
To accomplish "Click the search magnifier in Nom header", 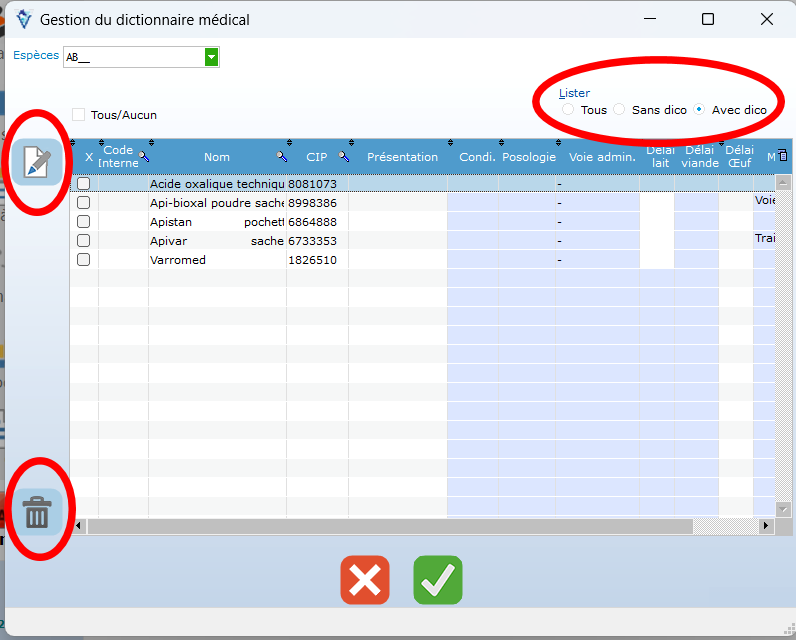I will click(x=282, y=157).
